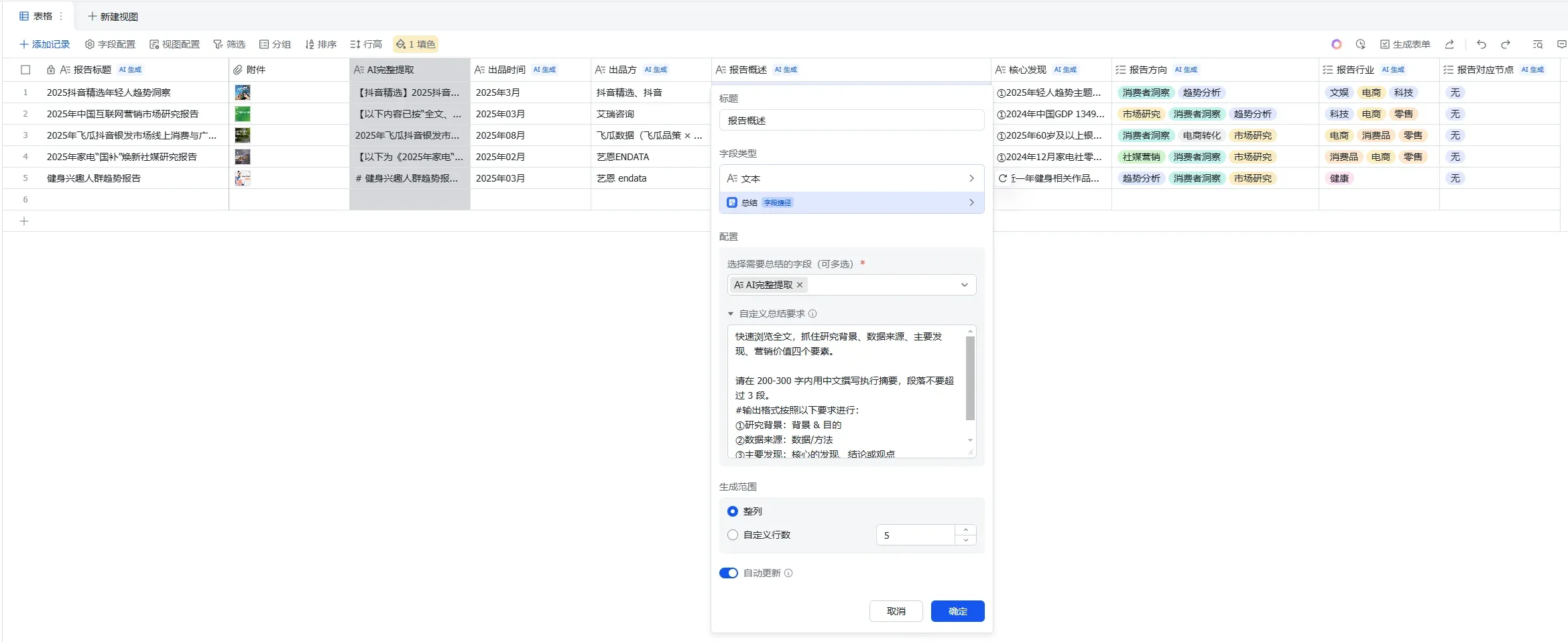Viewport: 1568px width, 642px height.
Task: Open the 排序 sort options
Action: click(x=320, y=44)
